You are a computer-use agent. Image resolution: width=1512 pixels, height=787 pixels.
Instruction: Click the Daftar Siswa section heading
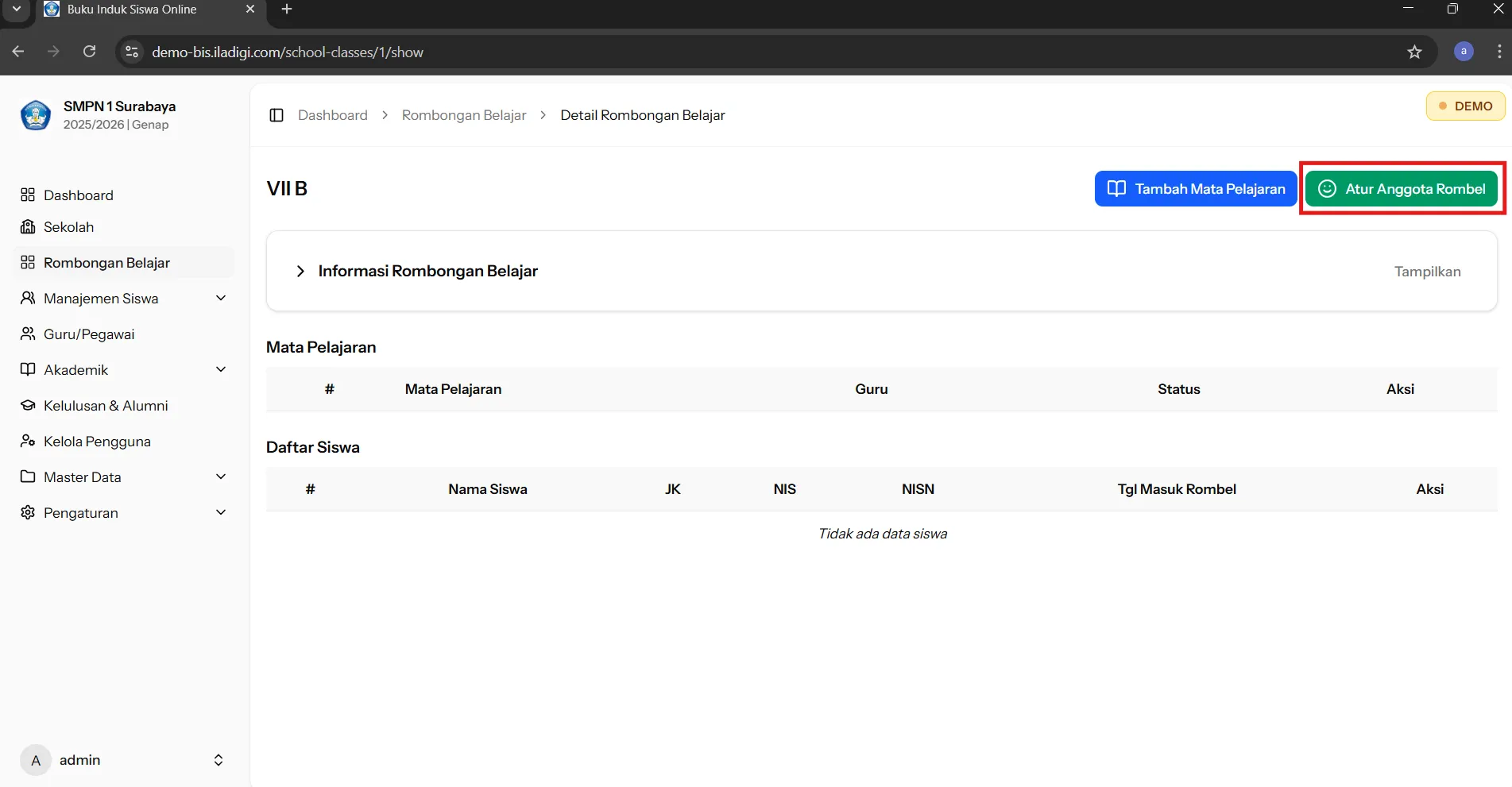pyautogui.click(x=313, y=447)
